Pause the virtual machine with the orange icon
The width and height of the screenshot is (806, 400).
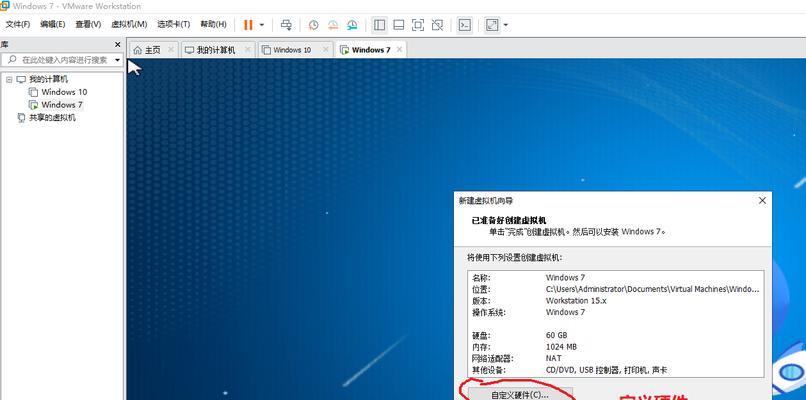[x=248, y=25]
